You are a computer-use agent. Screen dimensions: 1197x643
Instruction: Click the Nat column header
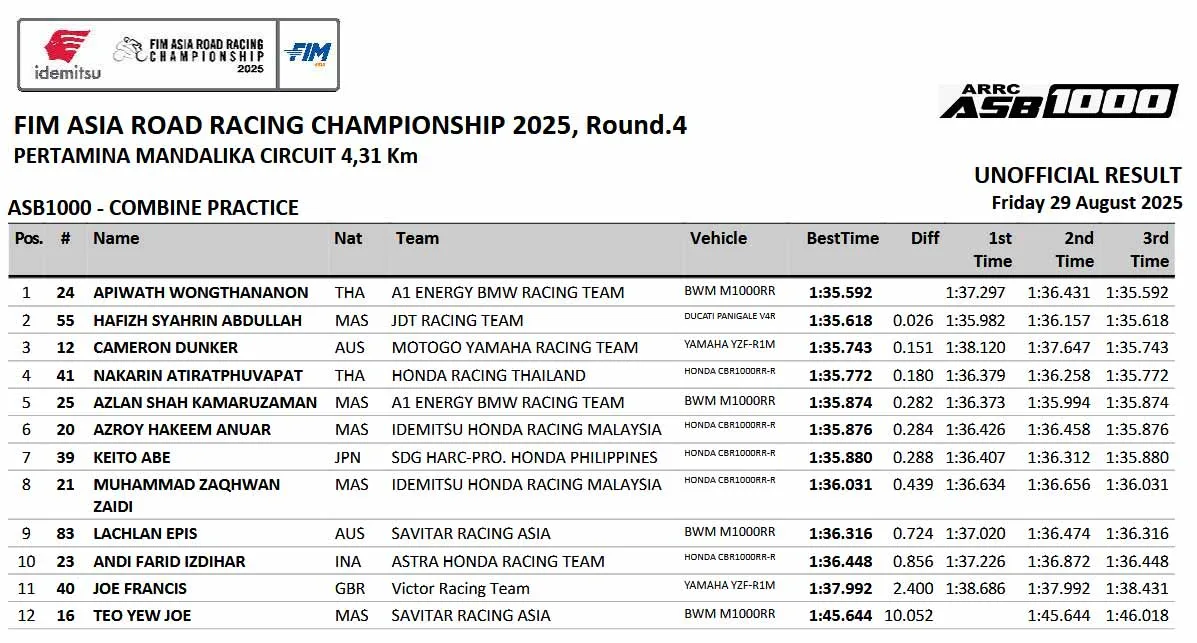pyautogui.click(x=348, y=239)
